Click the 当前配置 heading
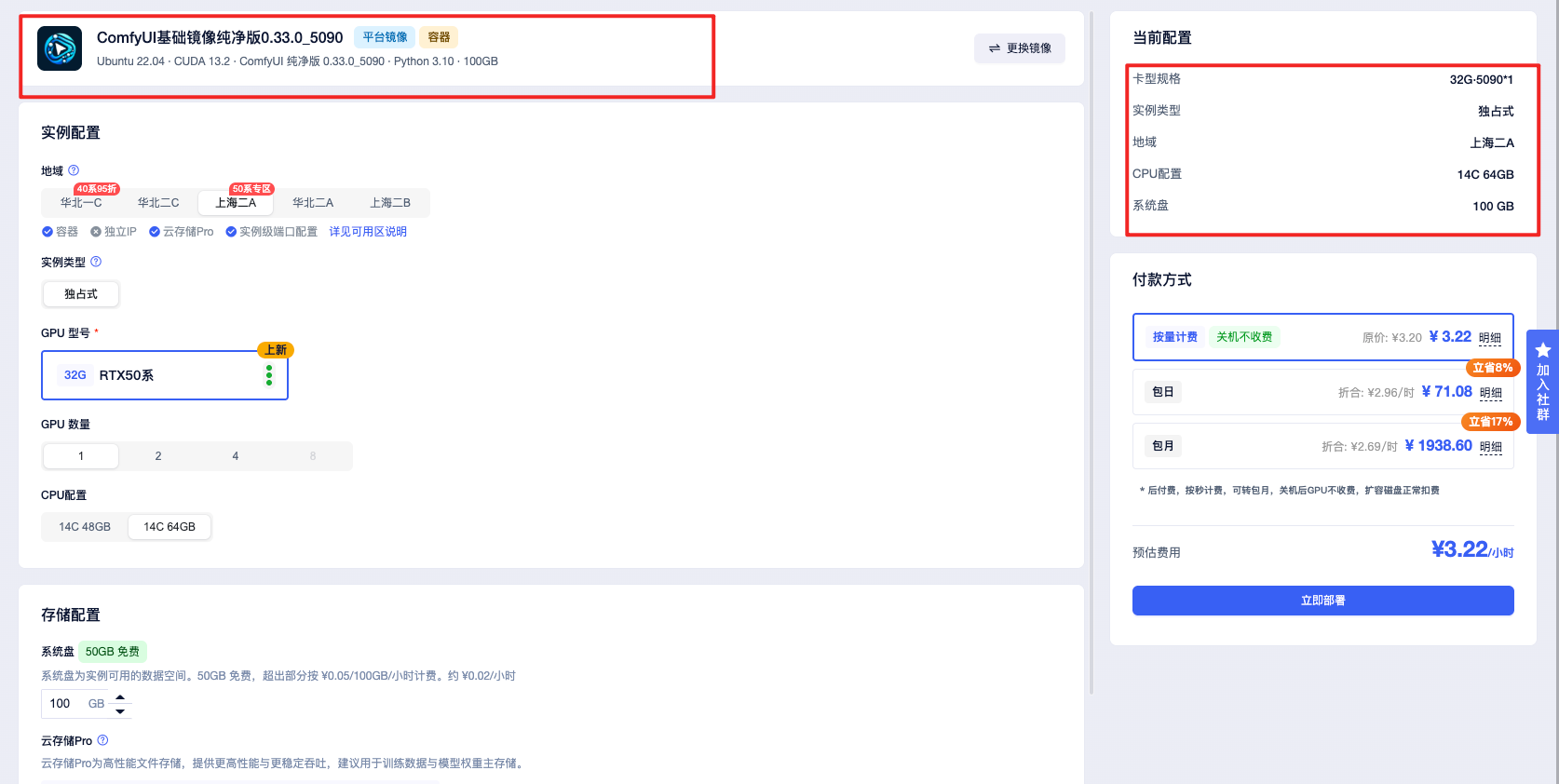The image size is (1559, 784). coord(1162,38)
